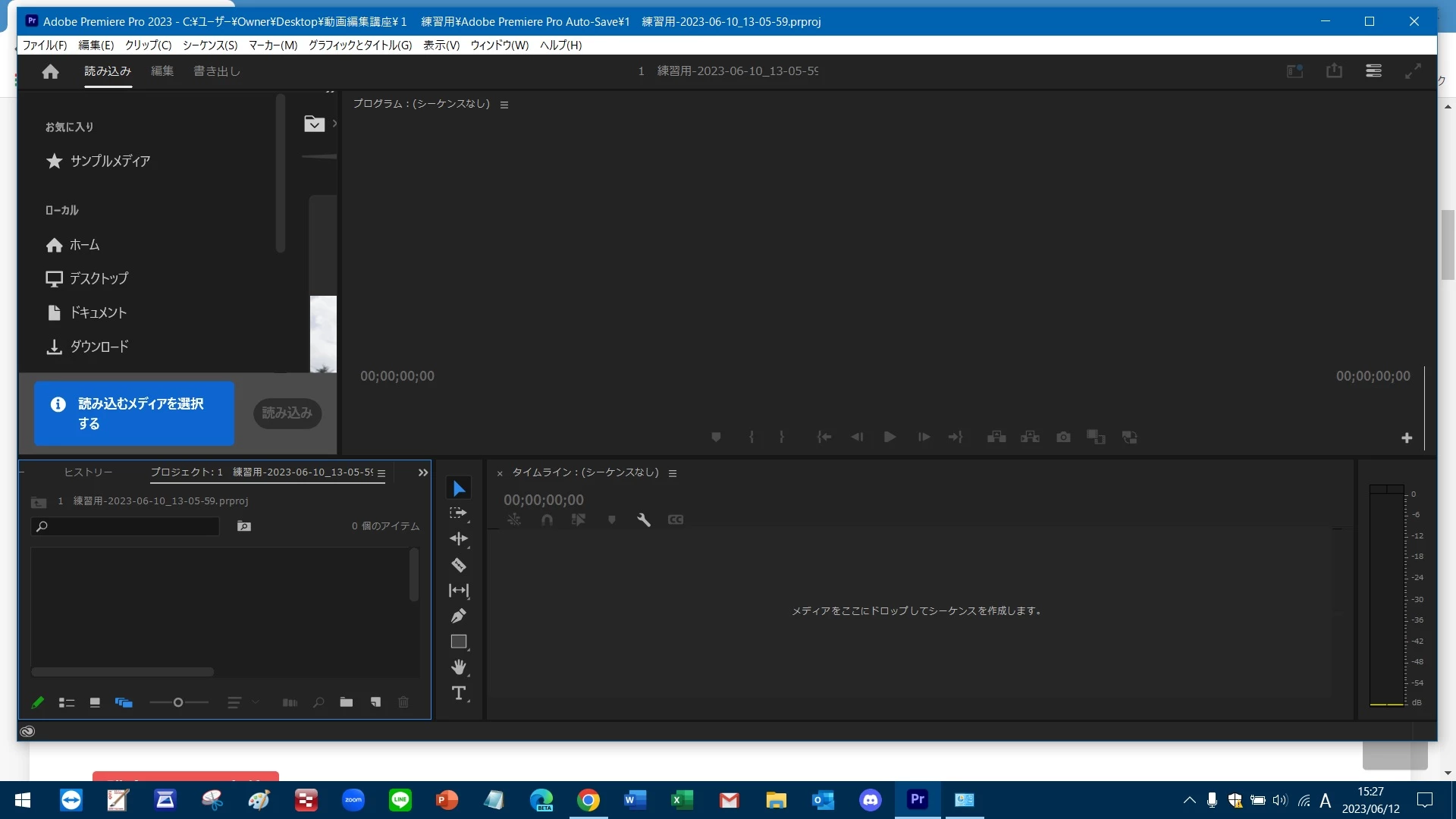Toggle Snap magnet in Timeline
The image size is (1456, 819).
click(547, 519)
